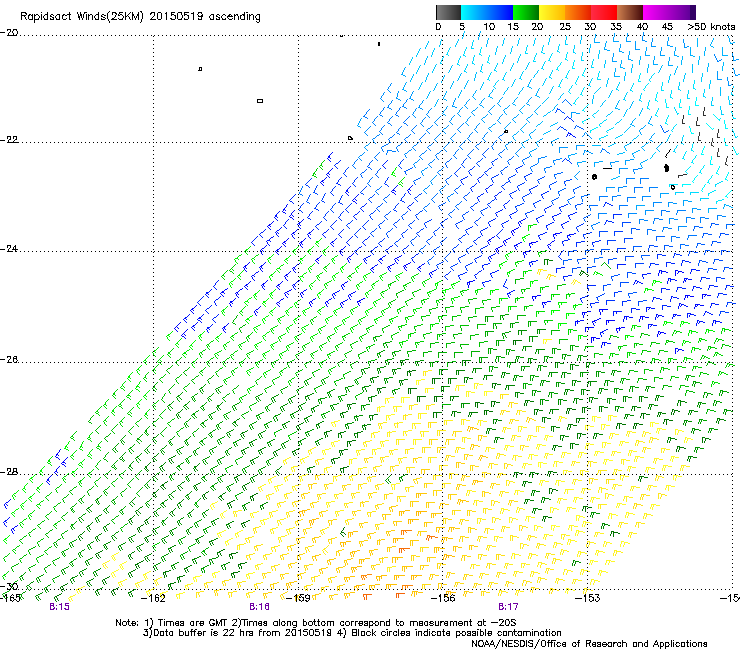Click the longitude label '-165'
This screenshot has width=740, height=650.
10,598
